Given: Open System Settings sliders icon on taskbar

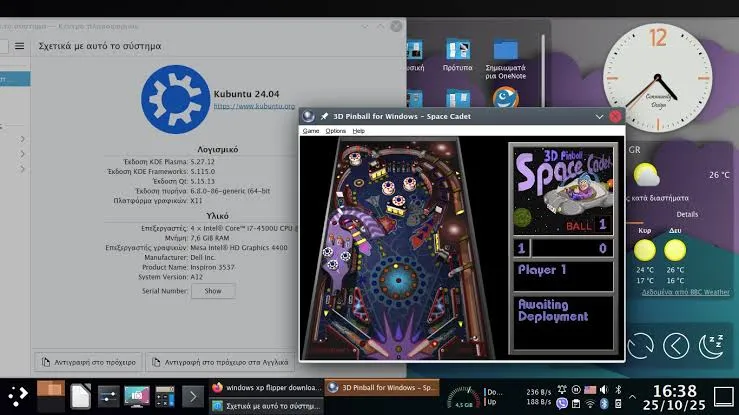Looking at the screenshot, I should [x=108, y=397].
